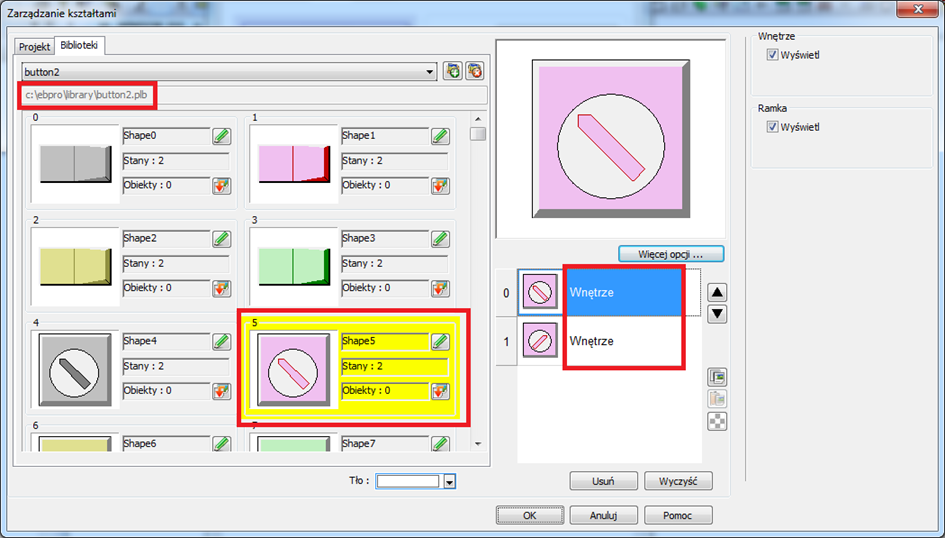Viewport: 945px width, 538px height.
Task: Click the Tło white color swatch
Action: (409, 481)
